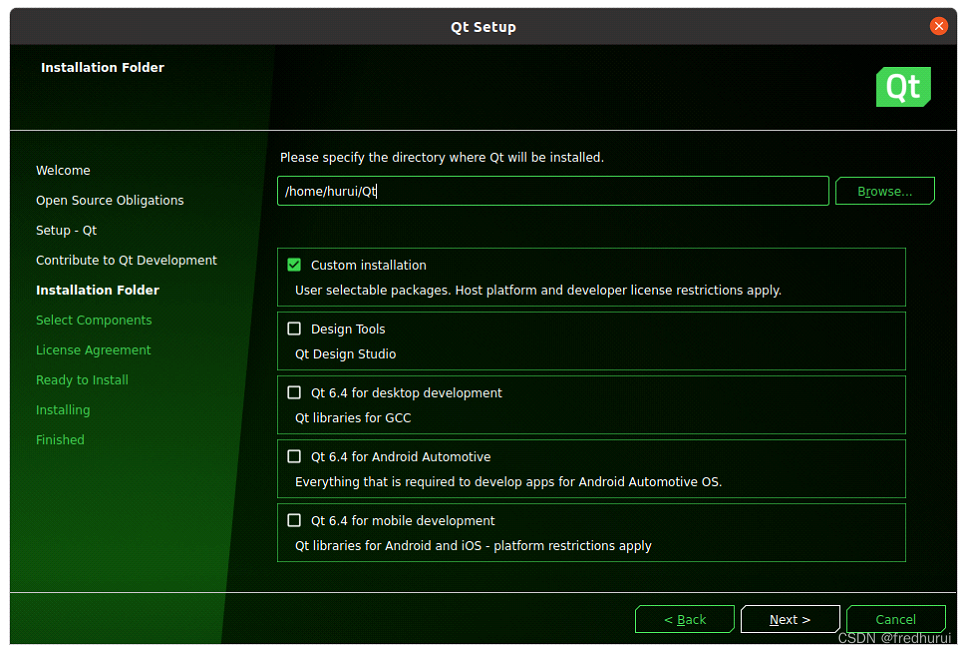Select Open Source Obligations step
The height and width of the screenshot is (654, 967).
pyautogui.click(x=110, y=201)
